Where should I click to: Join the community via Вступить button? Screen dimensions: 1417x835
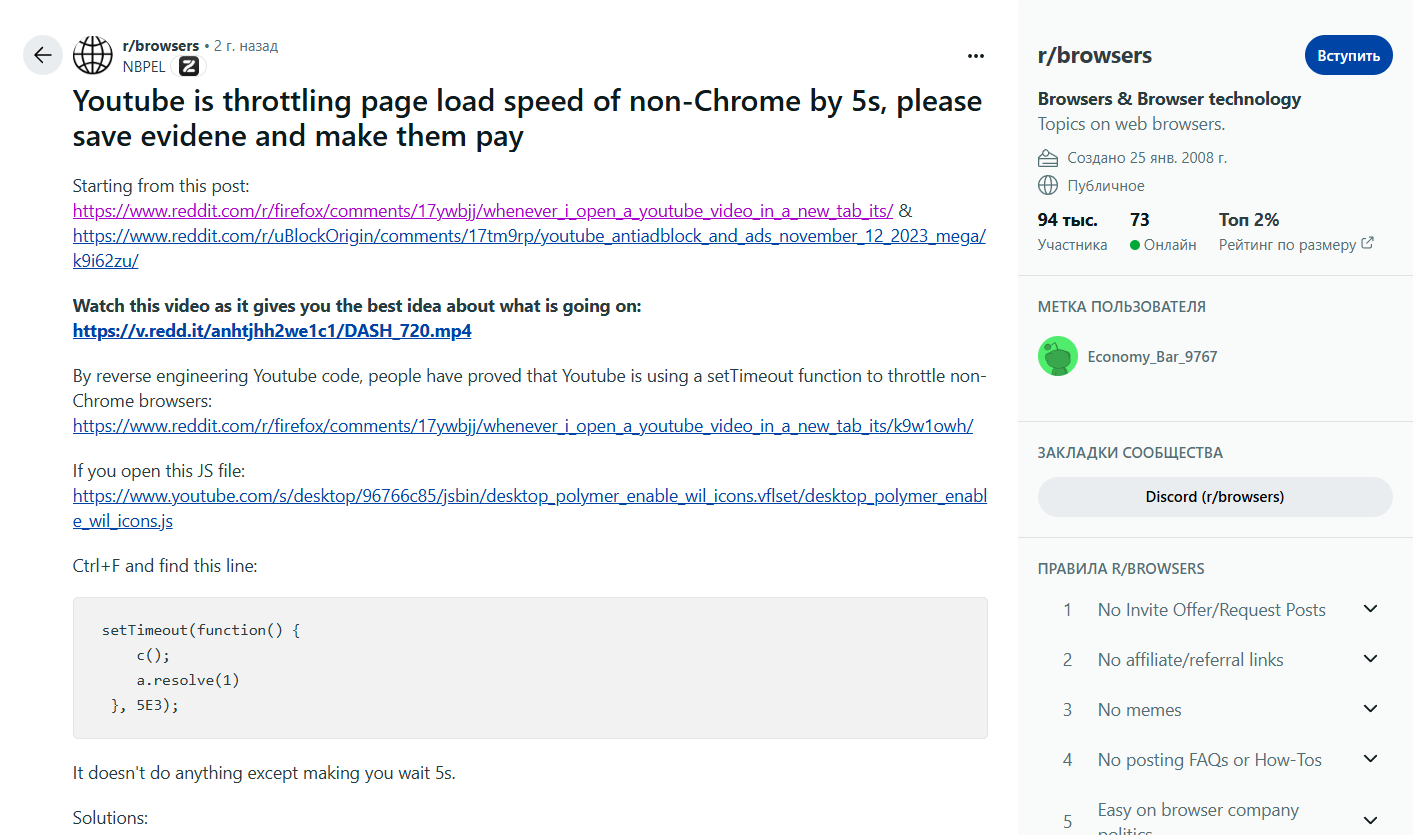[x=1348, y=55]
